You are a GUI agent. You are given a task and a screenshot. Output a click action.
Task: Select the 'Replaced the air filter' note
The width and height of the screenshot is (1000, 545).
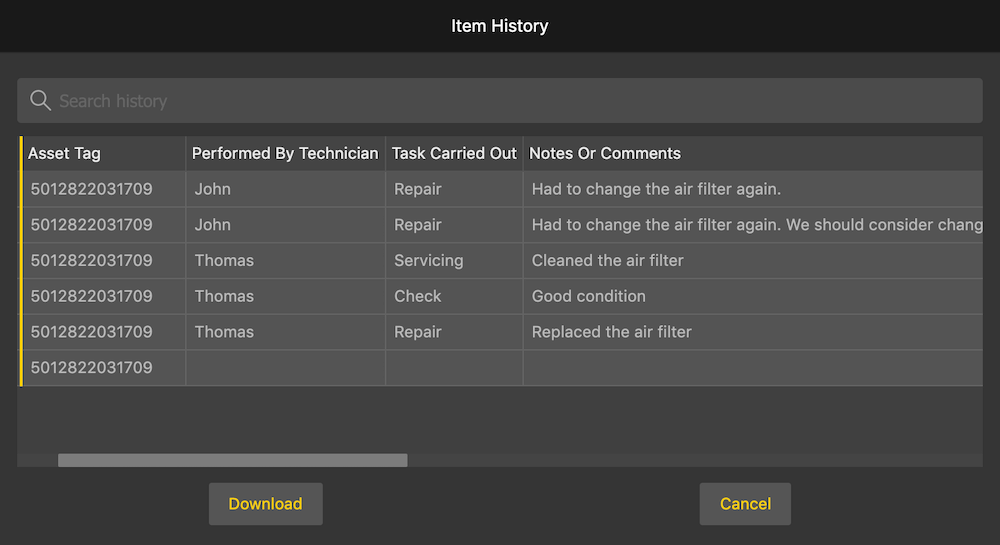(x=612, y=332)
